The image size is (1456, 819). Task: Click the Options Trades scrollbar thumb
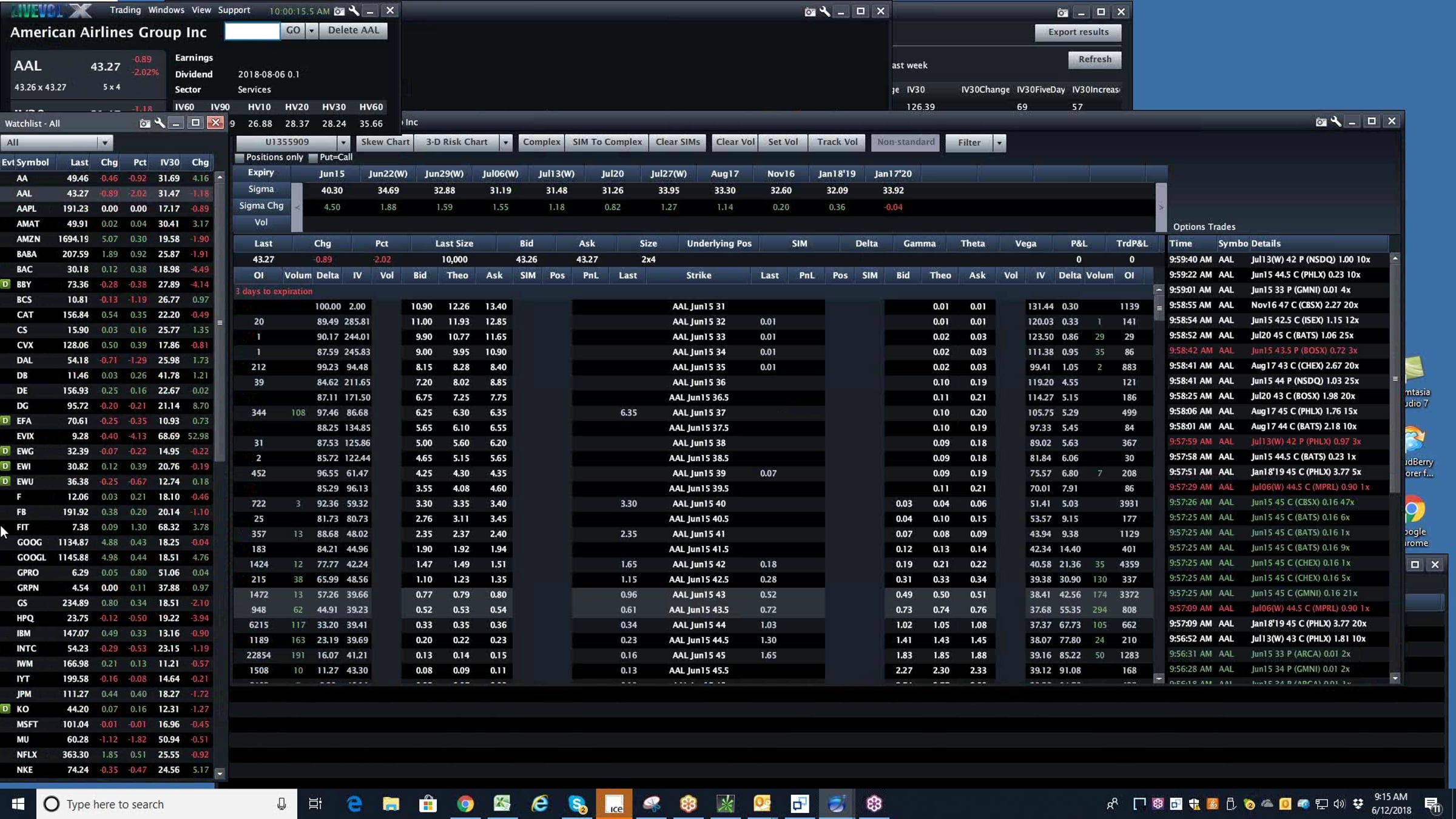click(1395, 379)
